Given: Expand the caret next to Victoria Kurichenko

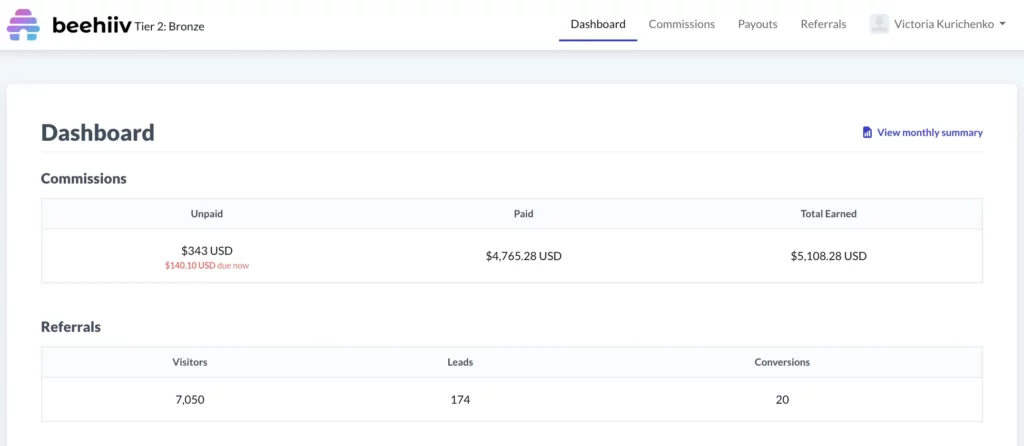Looking at the screenshot, I should point(1002,24).
